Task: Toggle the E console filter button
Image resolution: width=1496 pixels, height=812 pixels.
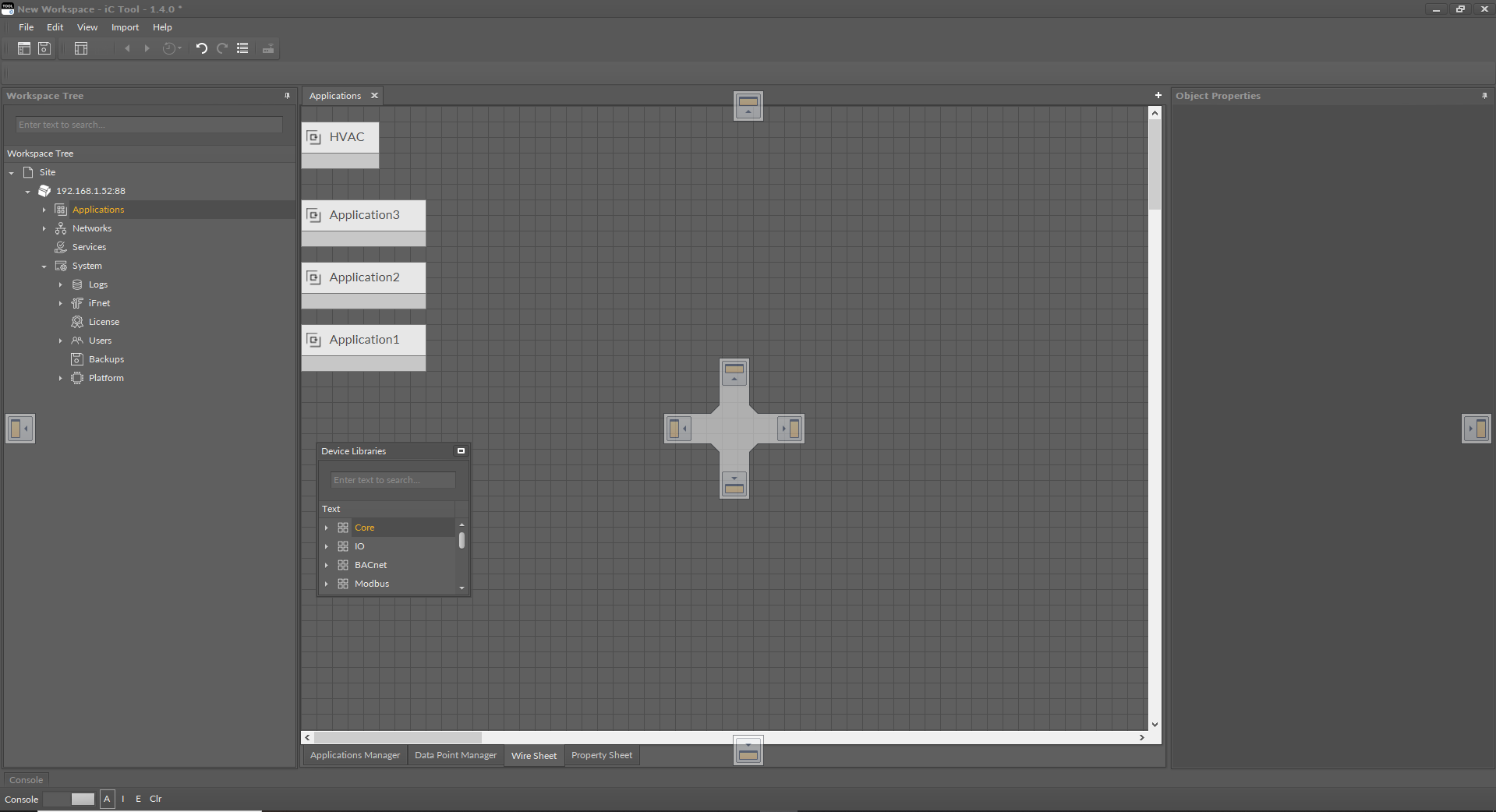Action: (139, 799)
